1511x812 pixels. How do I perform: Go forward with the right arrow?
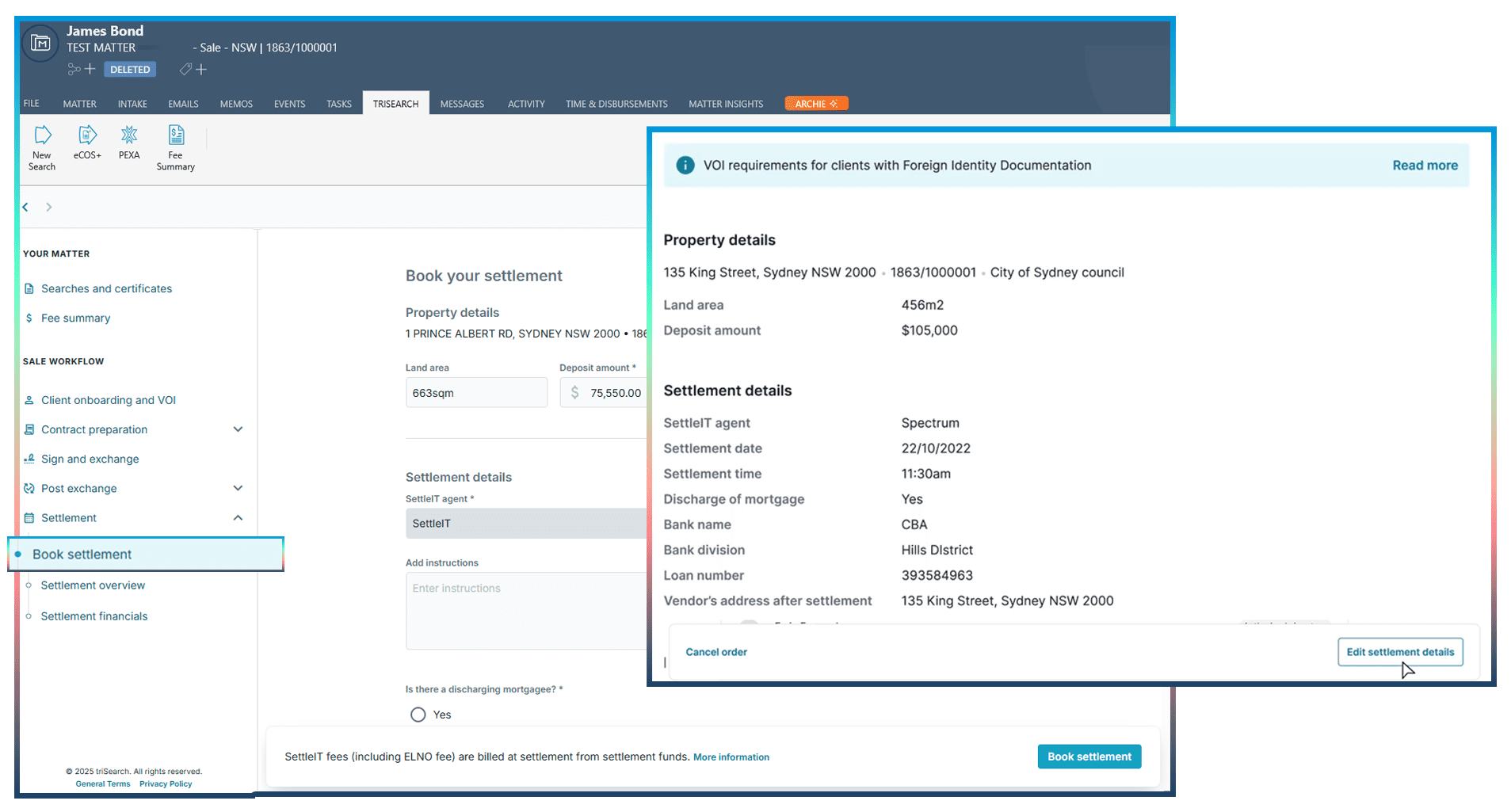48,207
